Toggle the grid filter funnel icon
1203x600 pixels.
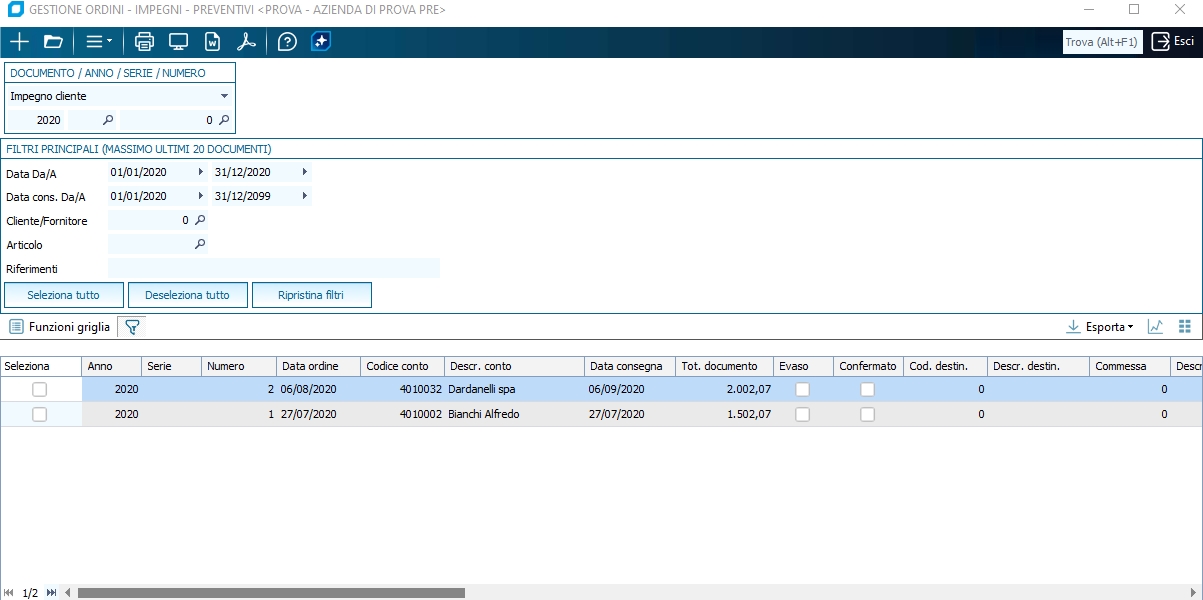pos(132,327)
